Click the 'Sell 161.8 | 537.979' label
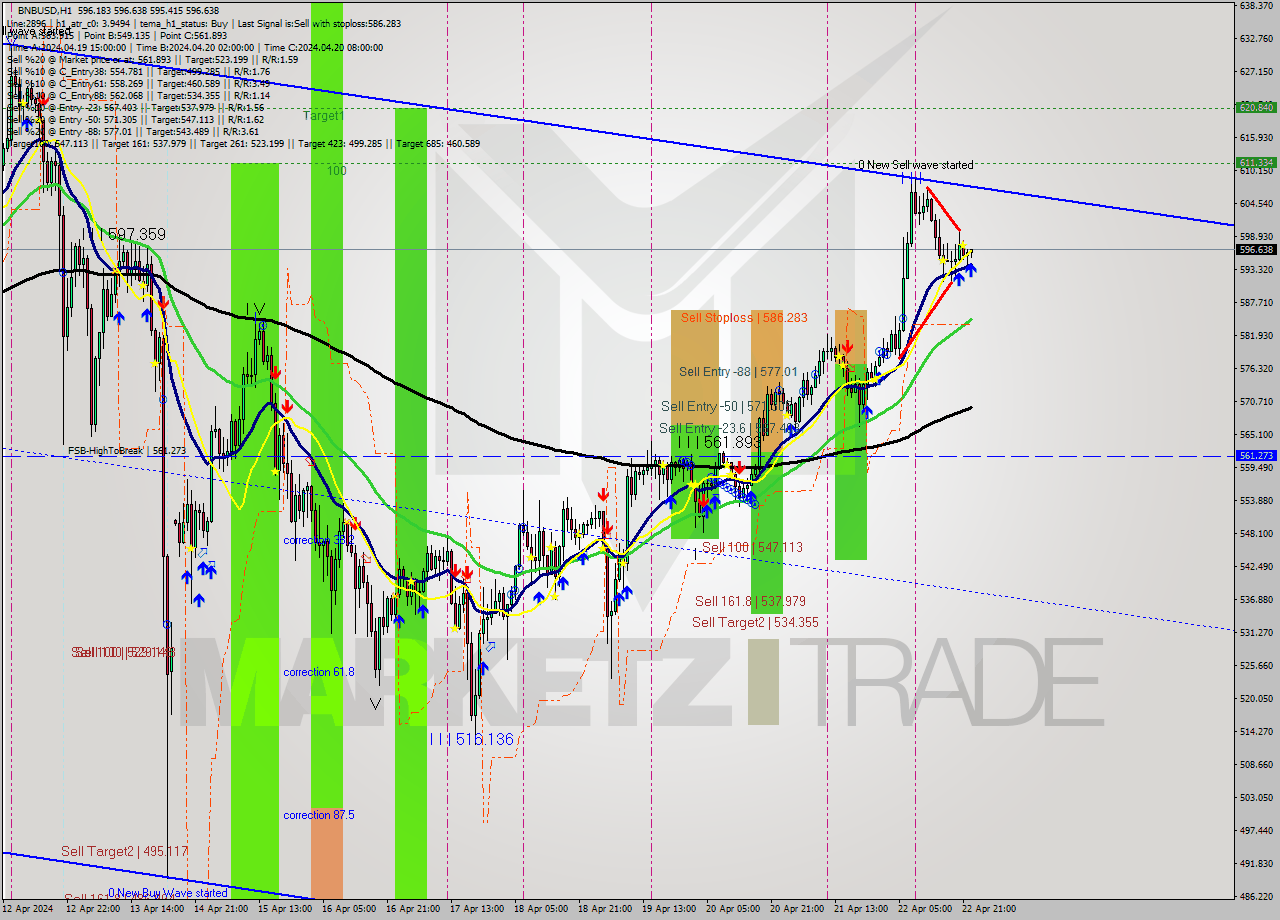The height and width of the screenshot is (920, 1280). click(x=750, y=601)
